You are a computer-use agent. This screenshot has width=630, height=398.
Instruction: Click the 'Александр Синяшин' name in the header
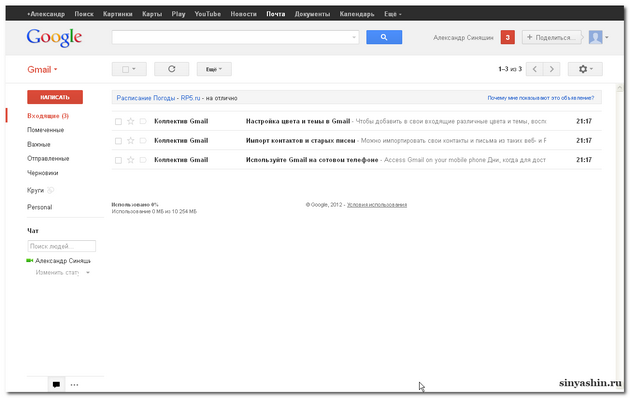(463, 37)
